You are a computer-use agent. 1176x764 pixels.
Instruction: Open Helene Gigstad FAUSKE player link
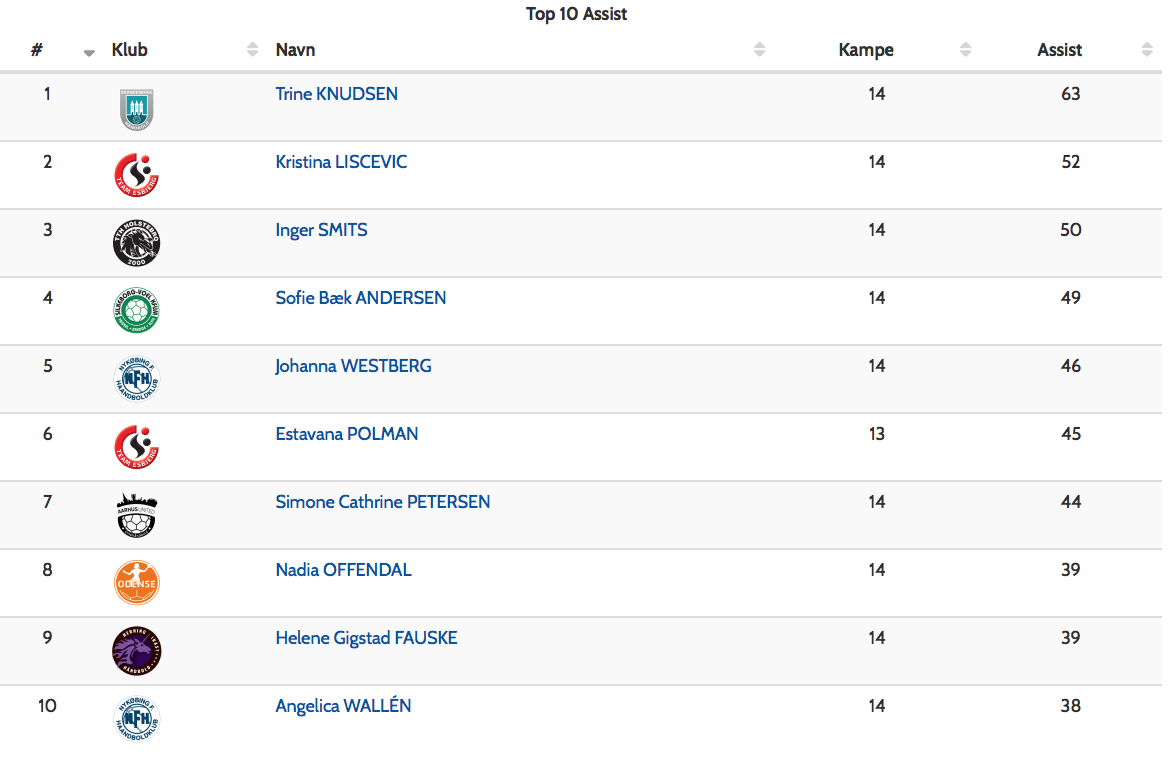click(x=366, y=638)
